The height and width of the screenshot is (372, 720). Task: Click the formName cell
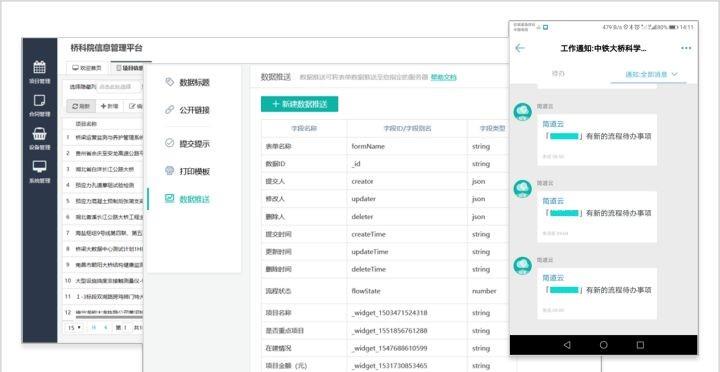(x=407, y=147)
